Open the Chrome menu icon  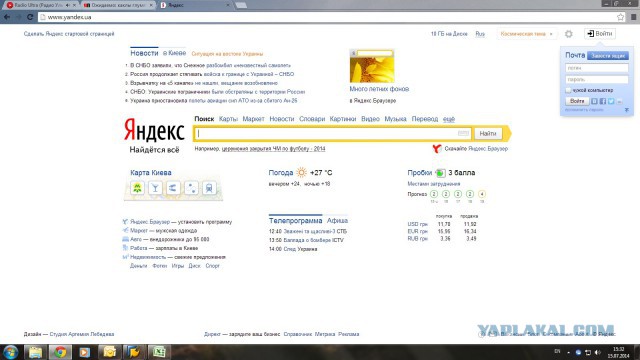pyautogui.click(x=633, y=17)
